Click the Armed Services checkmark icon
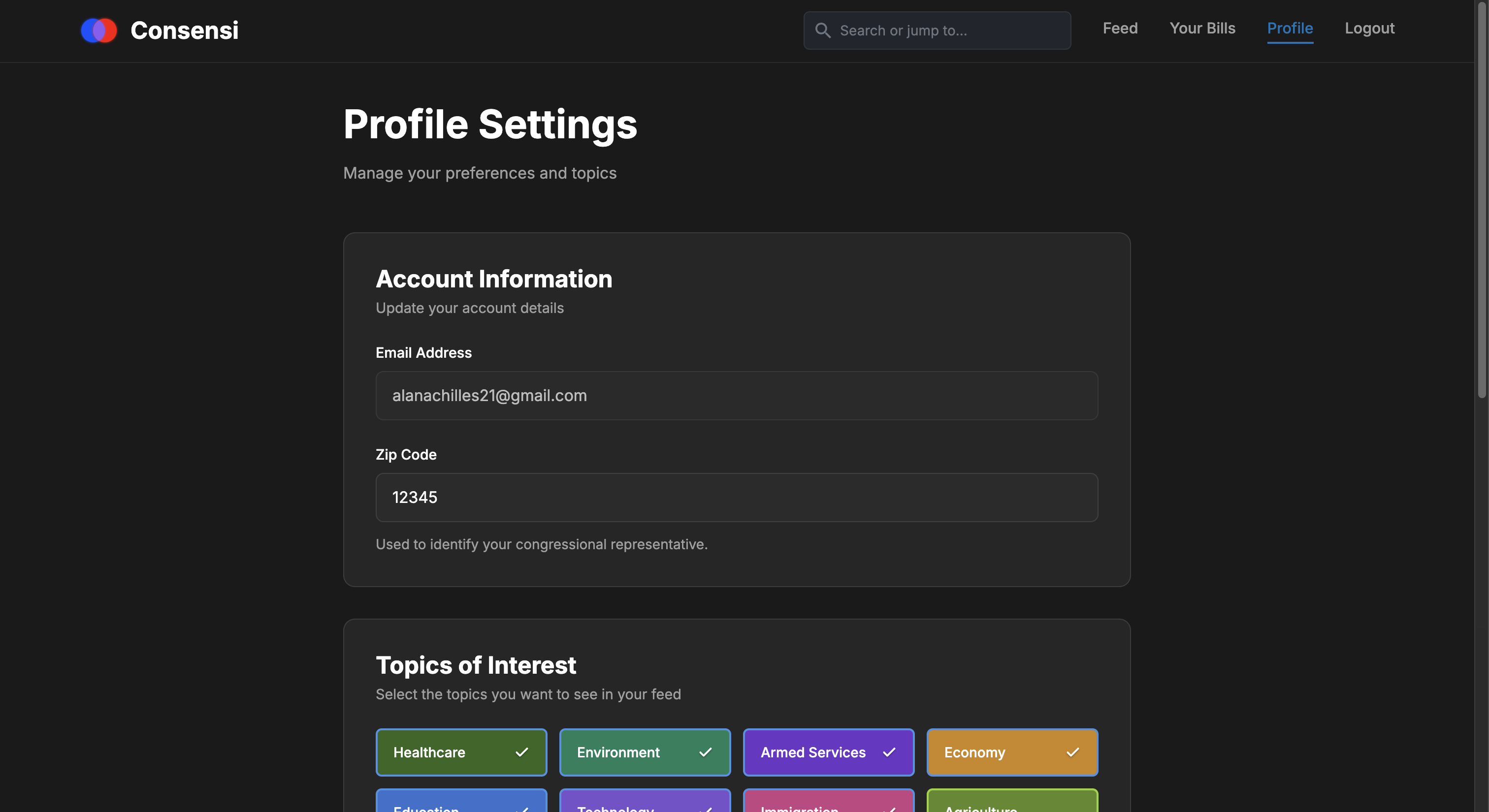 [889, 752]
